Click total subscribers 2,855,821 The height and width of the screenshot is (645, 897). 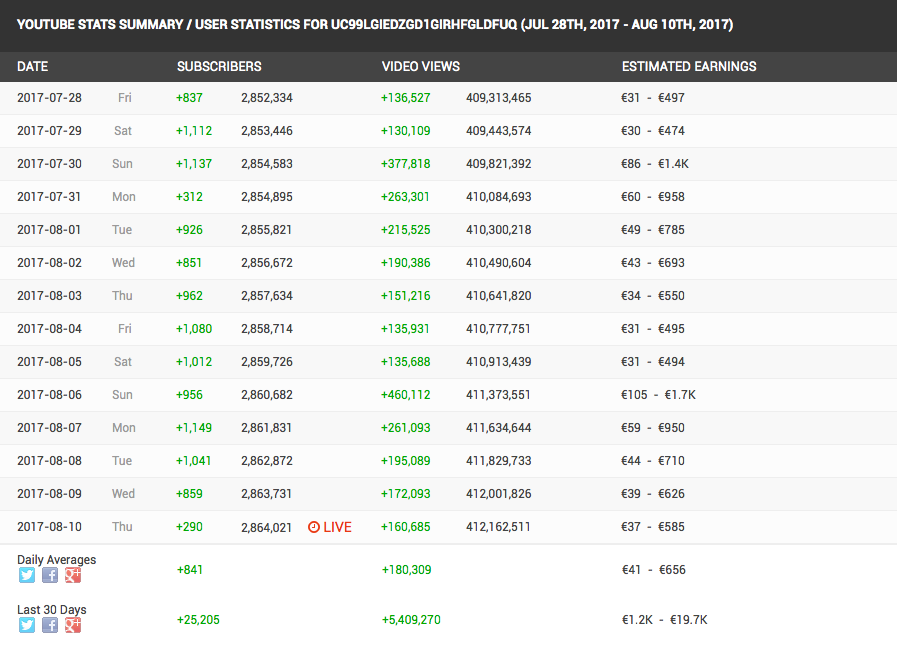pos(267,229)
